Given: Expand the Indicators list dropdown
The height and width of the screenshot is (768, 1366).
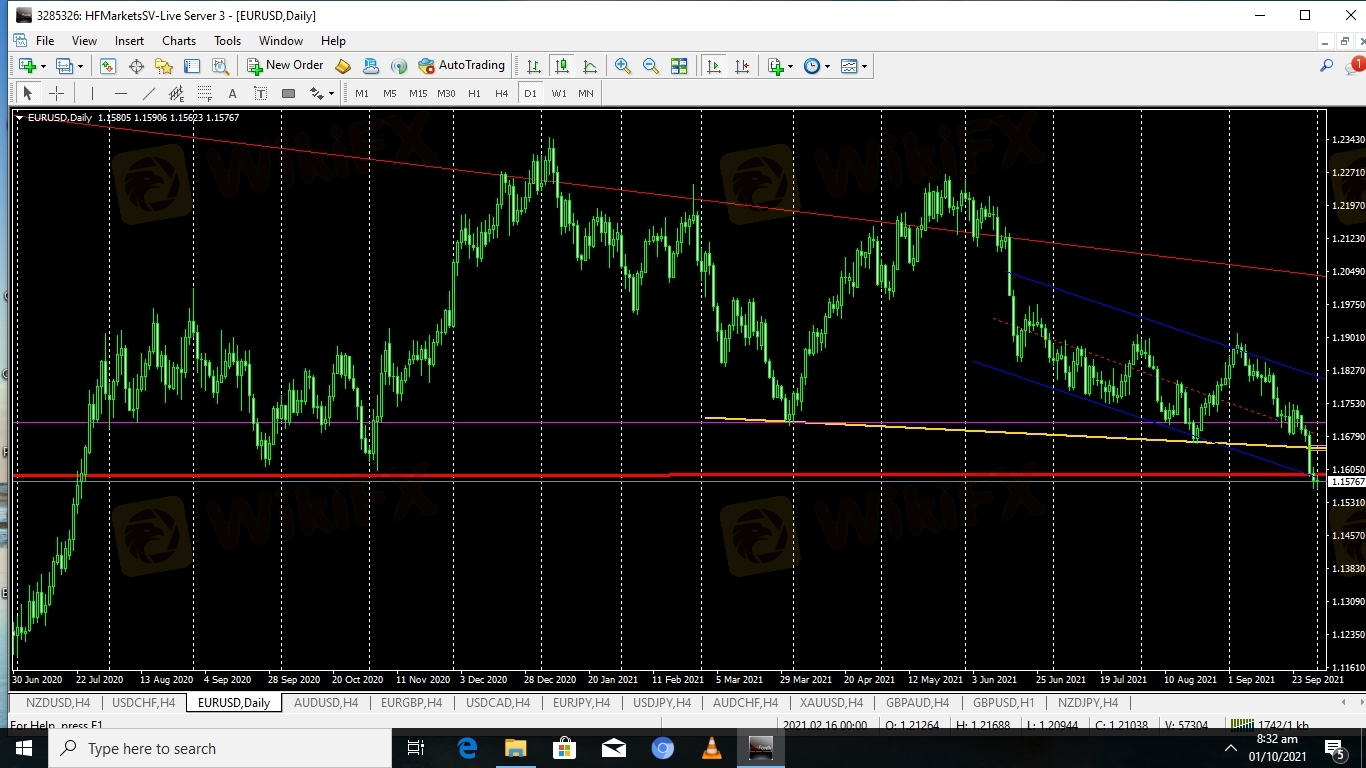Looking at the screenshot, I should pyautogui.click(x=791, y=67).
